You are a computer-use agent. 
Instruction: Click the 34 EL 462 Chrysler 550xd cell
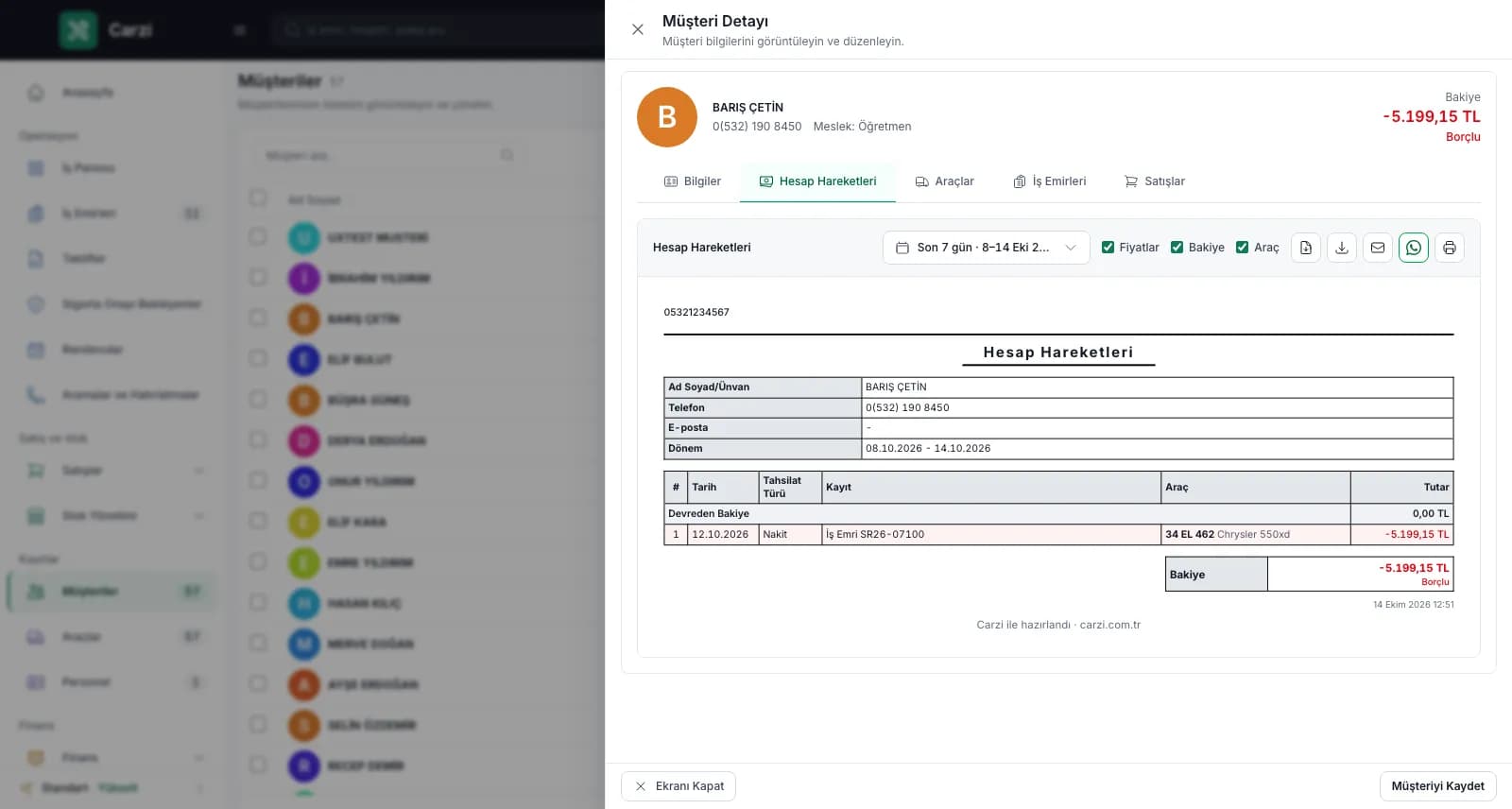click(x=1256, y=535)
